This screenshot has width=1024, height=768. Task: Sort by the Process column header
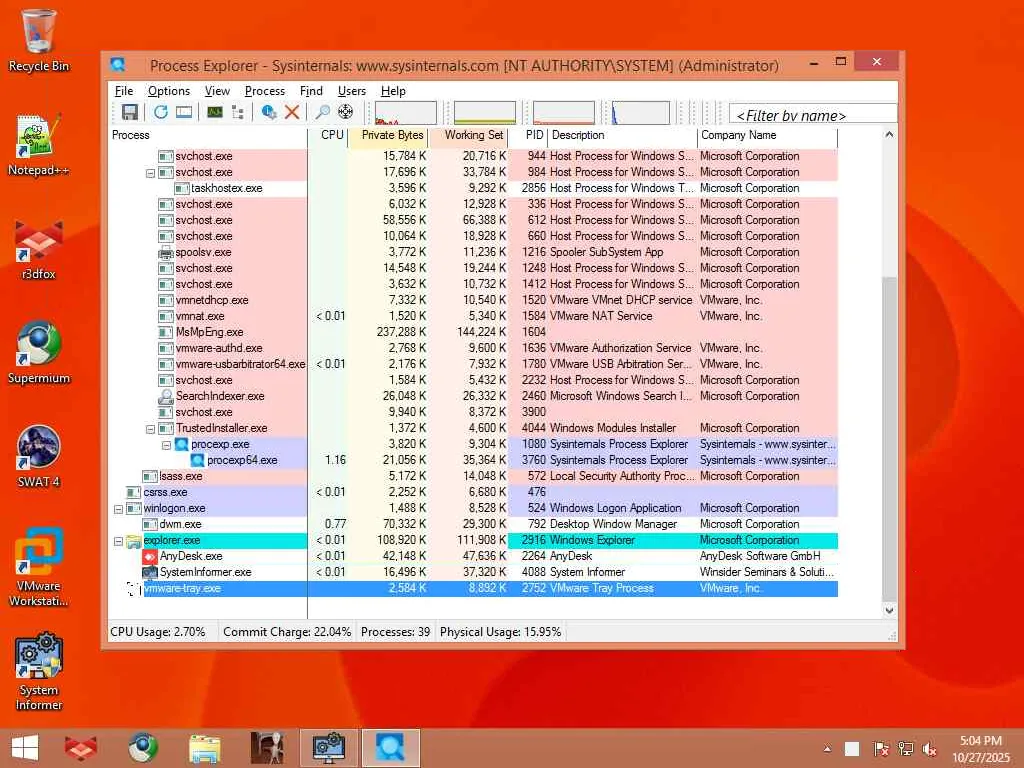208,135
